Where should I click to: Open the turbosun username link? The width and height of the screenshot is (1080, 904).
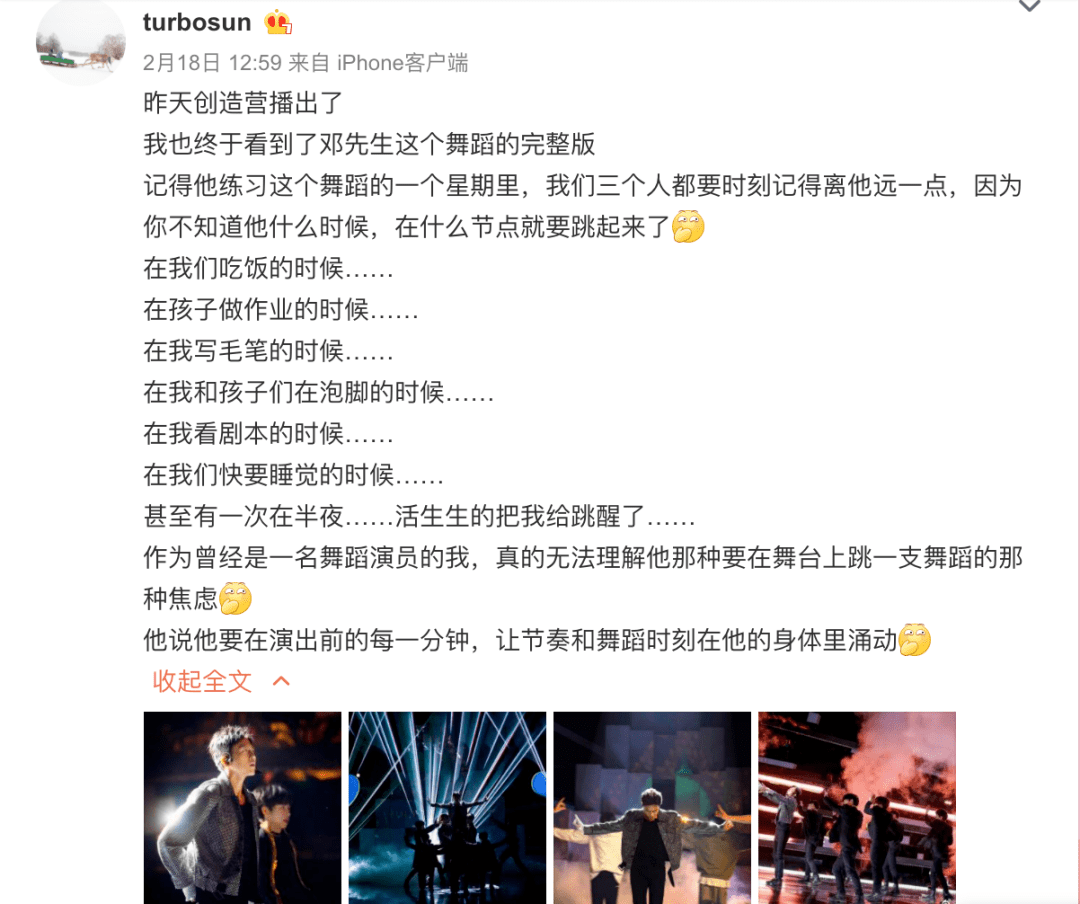click(197, 22)
